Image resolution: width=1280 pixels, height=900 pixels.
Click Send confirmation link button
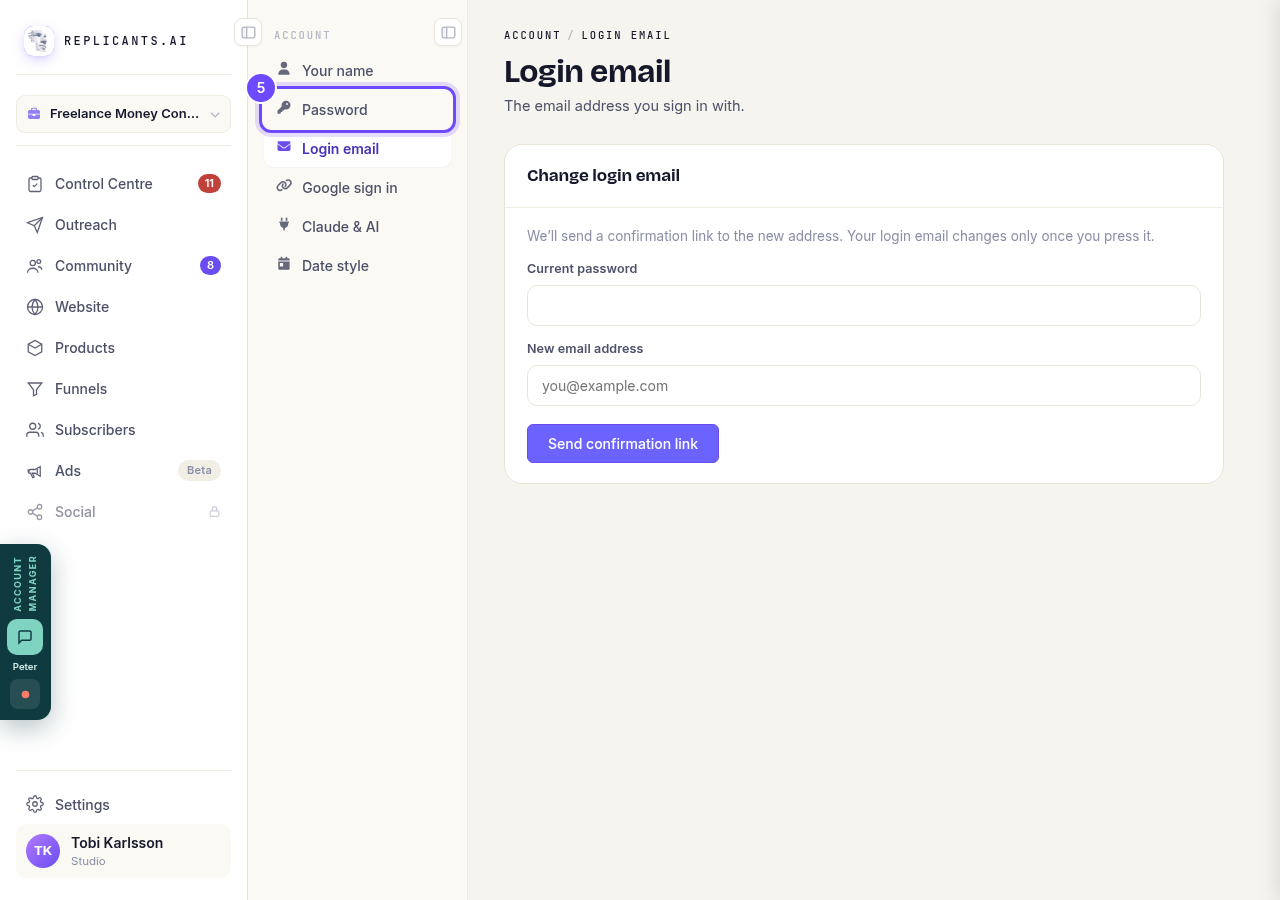click(623, 444)
